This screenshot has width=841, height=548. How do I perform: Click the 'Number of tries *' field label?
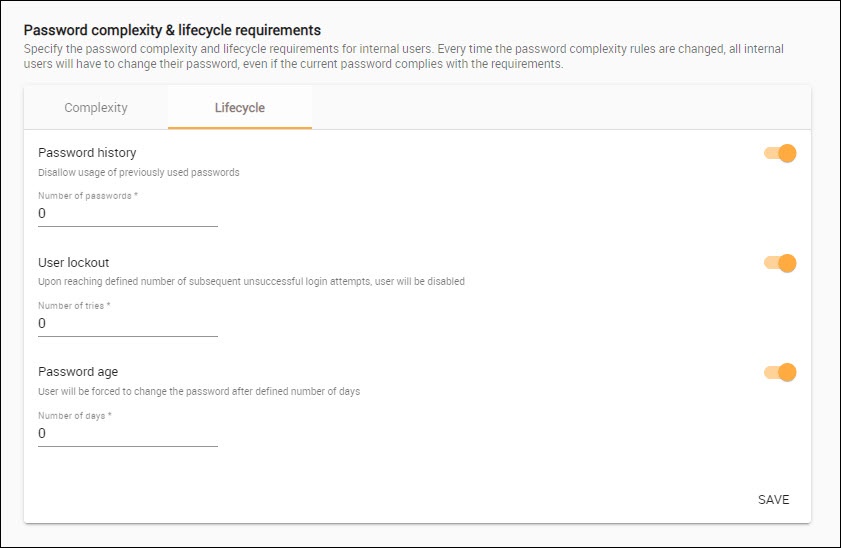click(x=74, y=306)
